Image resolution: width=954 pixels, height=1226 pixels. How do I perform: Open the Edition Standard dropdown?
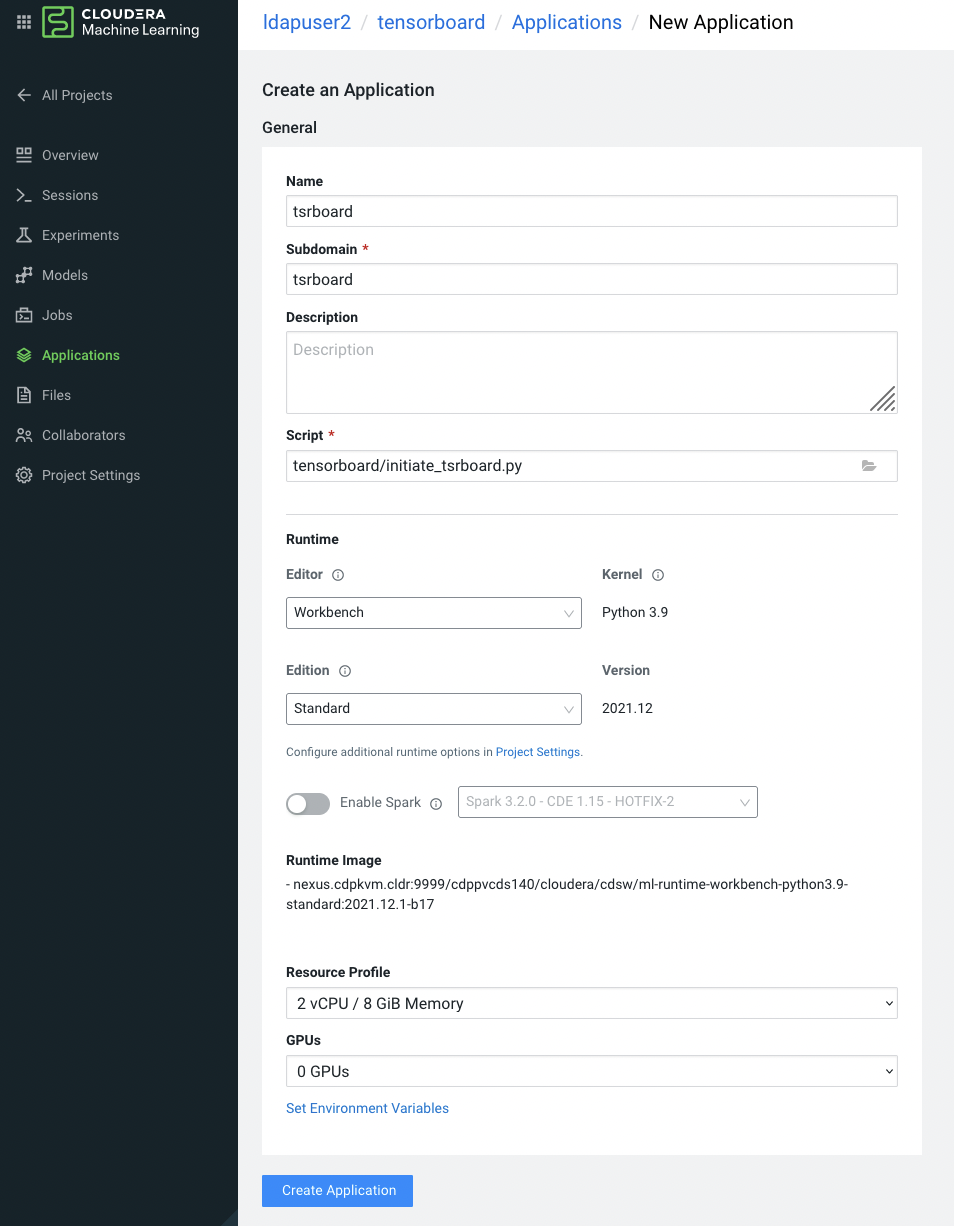(433, 708)
